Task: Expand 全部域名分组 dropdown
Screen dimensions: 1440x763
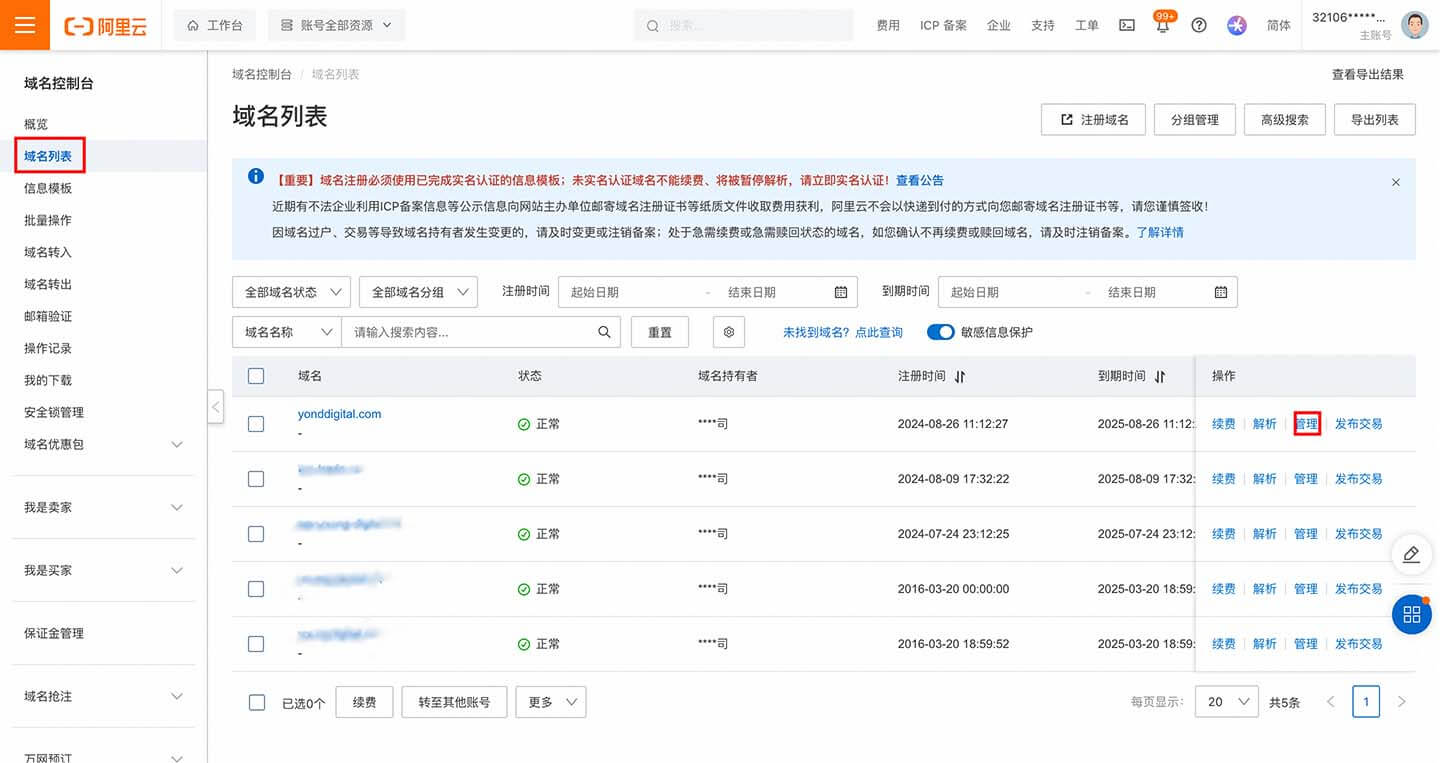Action: pos(418,292)
